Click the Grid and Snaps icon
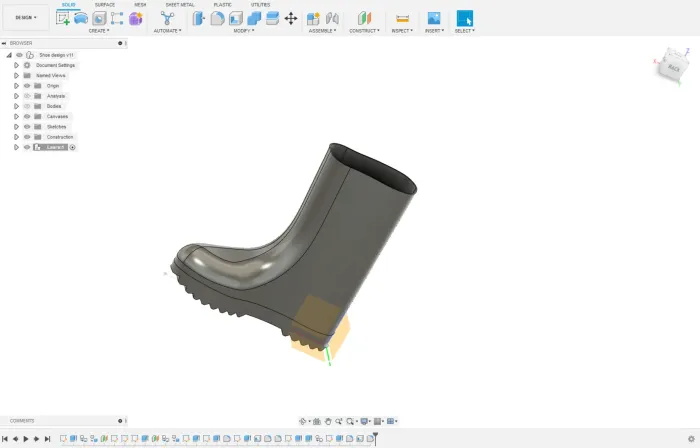 378,421
